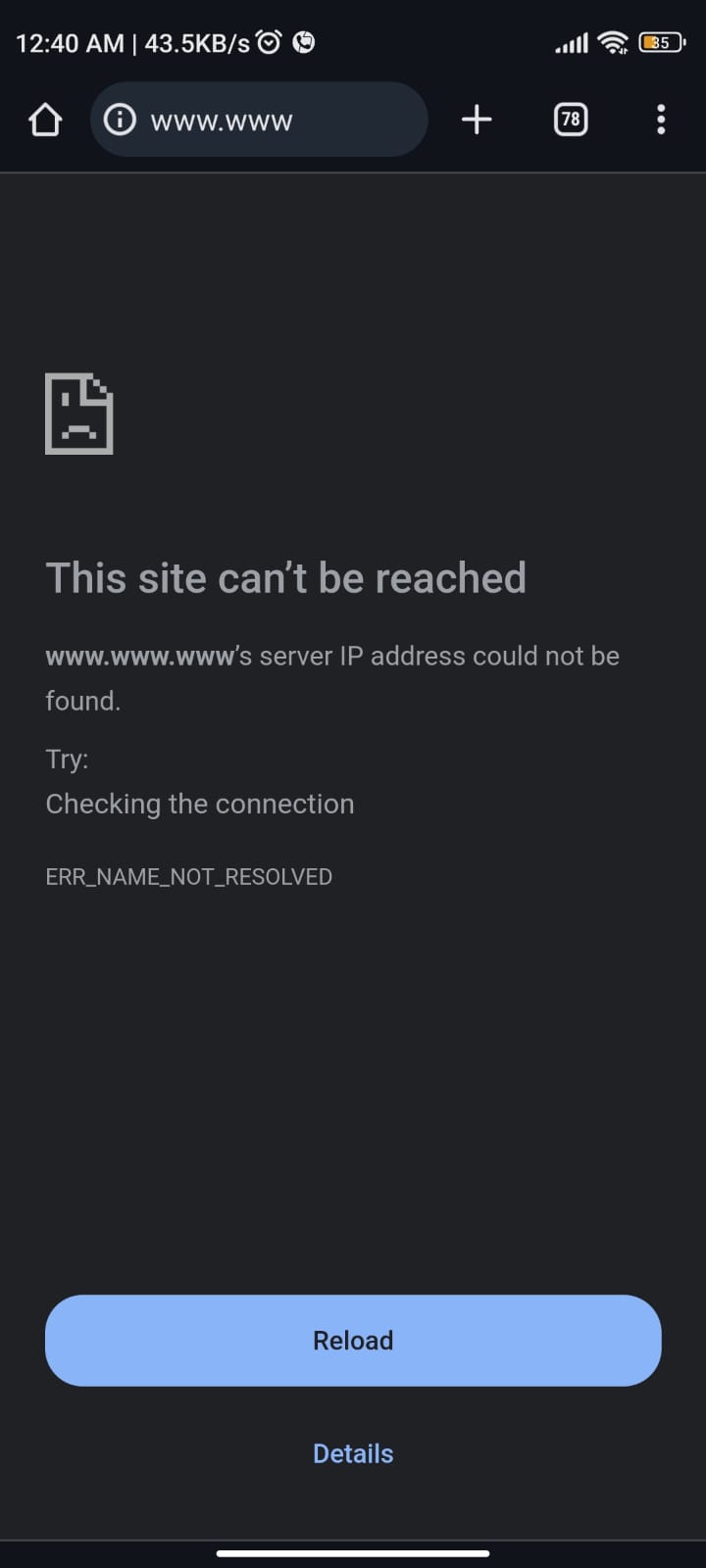Tap the round notification icon beside the alarm
706x1568 pixels.
304,42
